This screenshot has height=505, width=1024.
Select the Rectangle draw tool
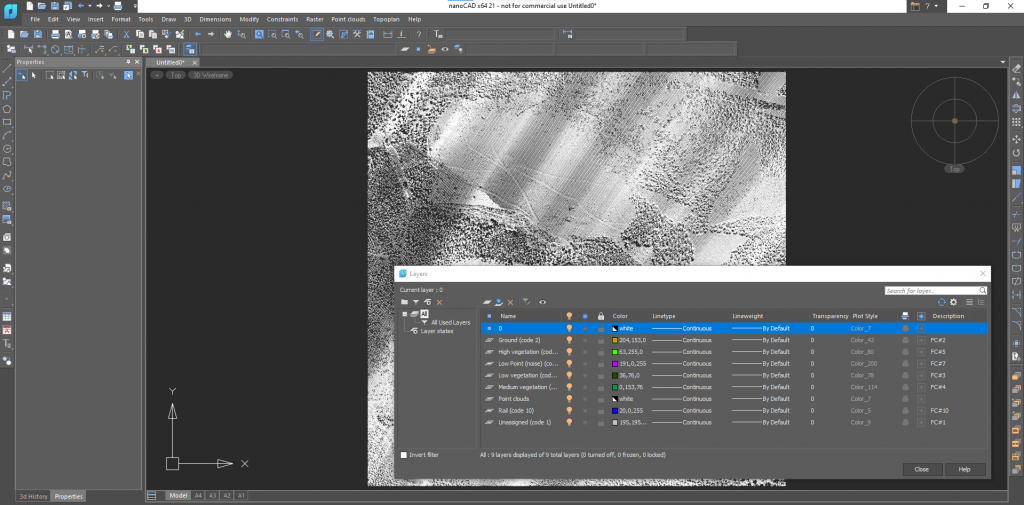7,122
